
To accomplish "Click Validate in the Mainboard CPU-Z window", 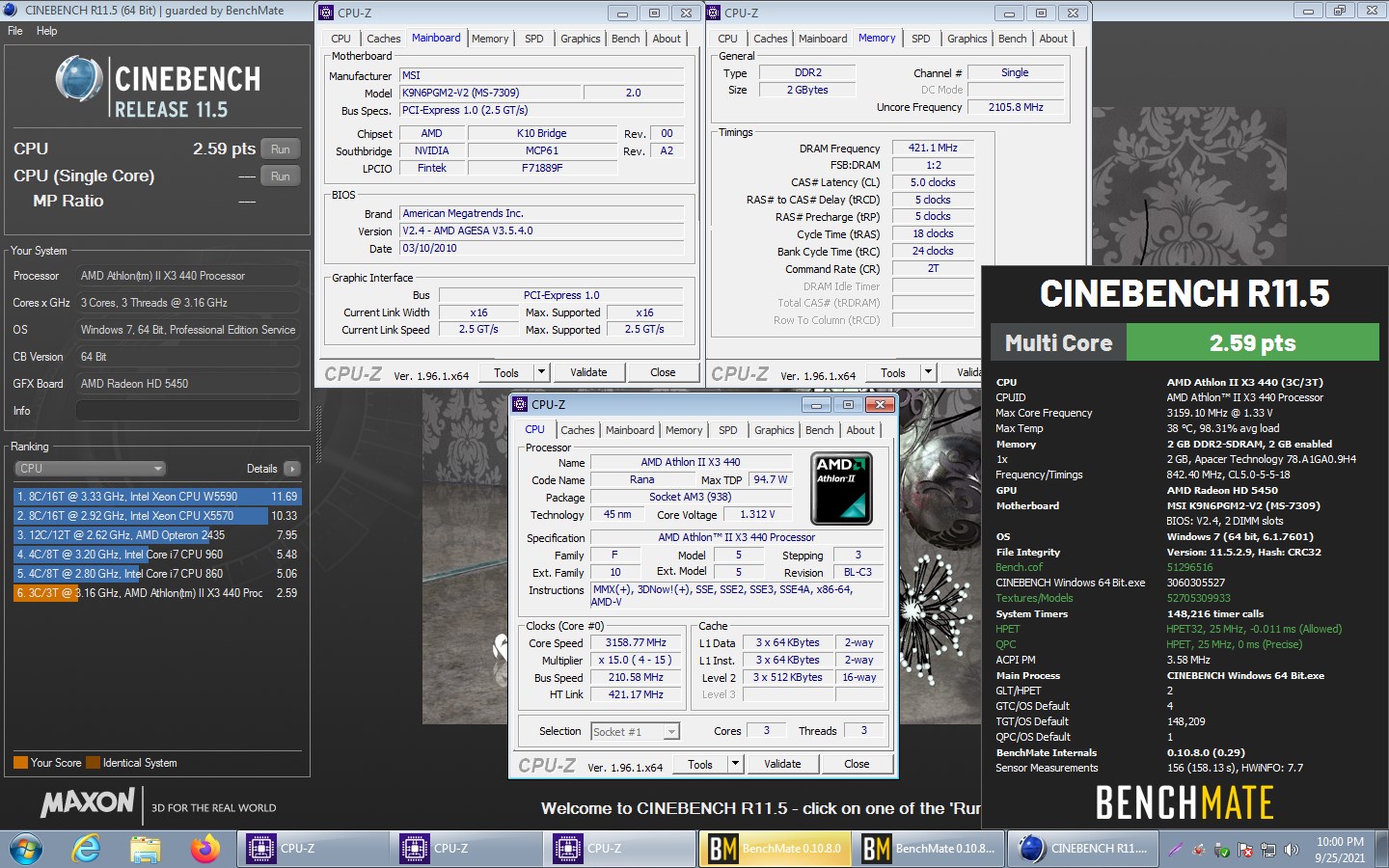I will 588,372.
